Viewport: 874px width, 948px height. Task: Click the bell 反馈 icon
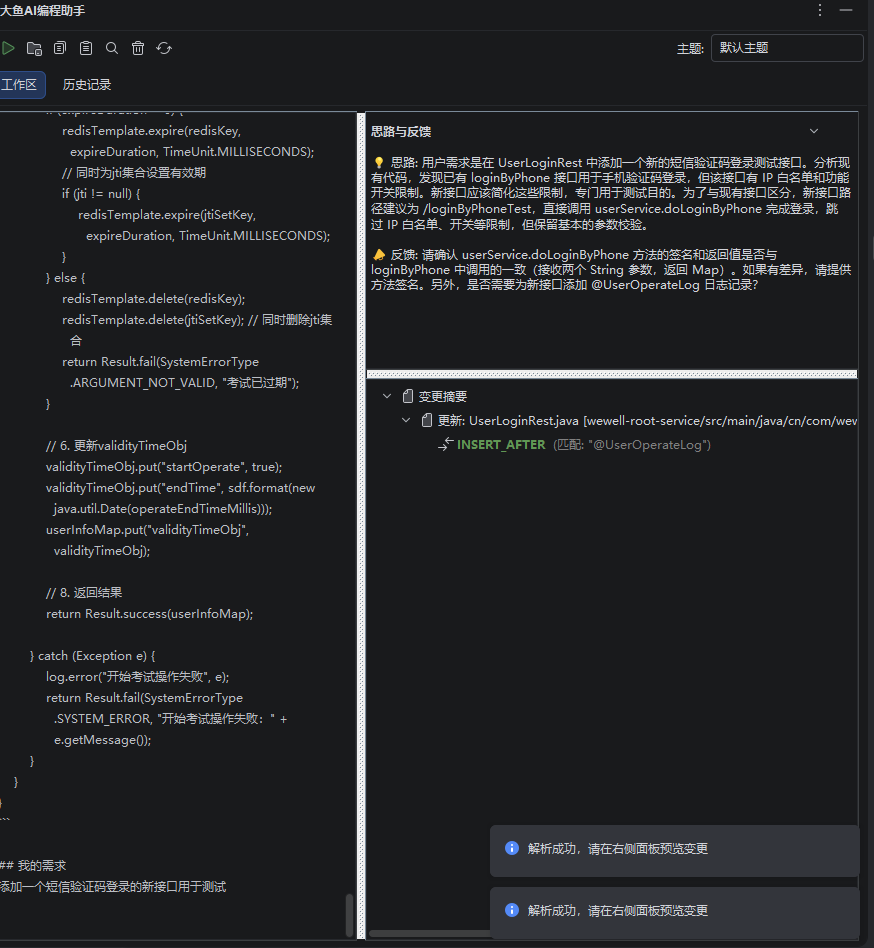coord(378,255)
